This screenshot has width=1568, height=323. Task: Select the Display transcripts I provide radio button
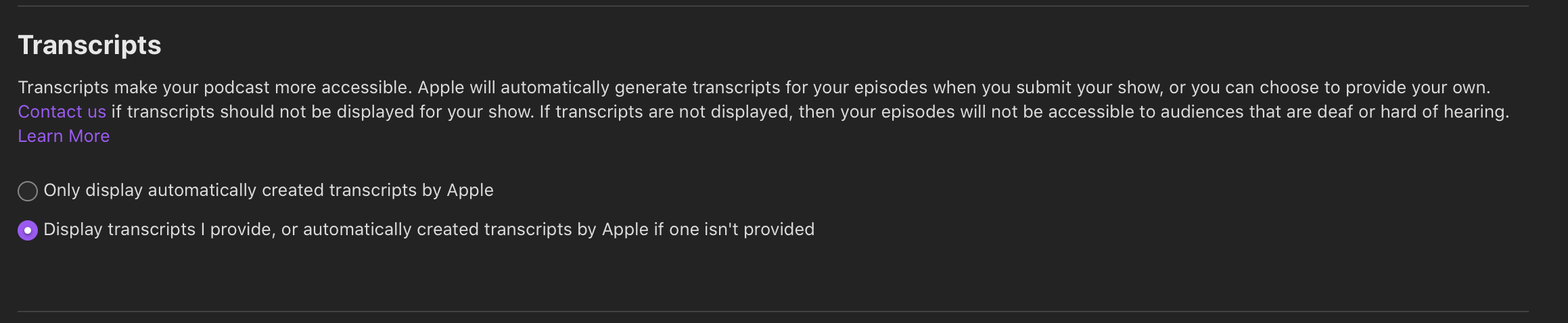click(x=28, y=230)
